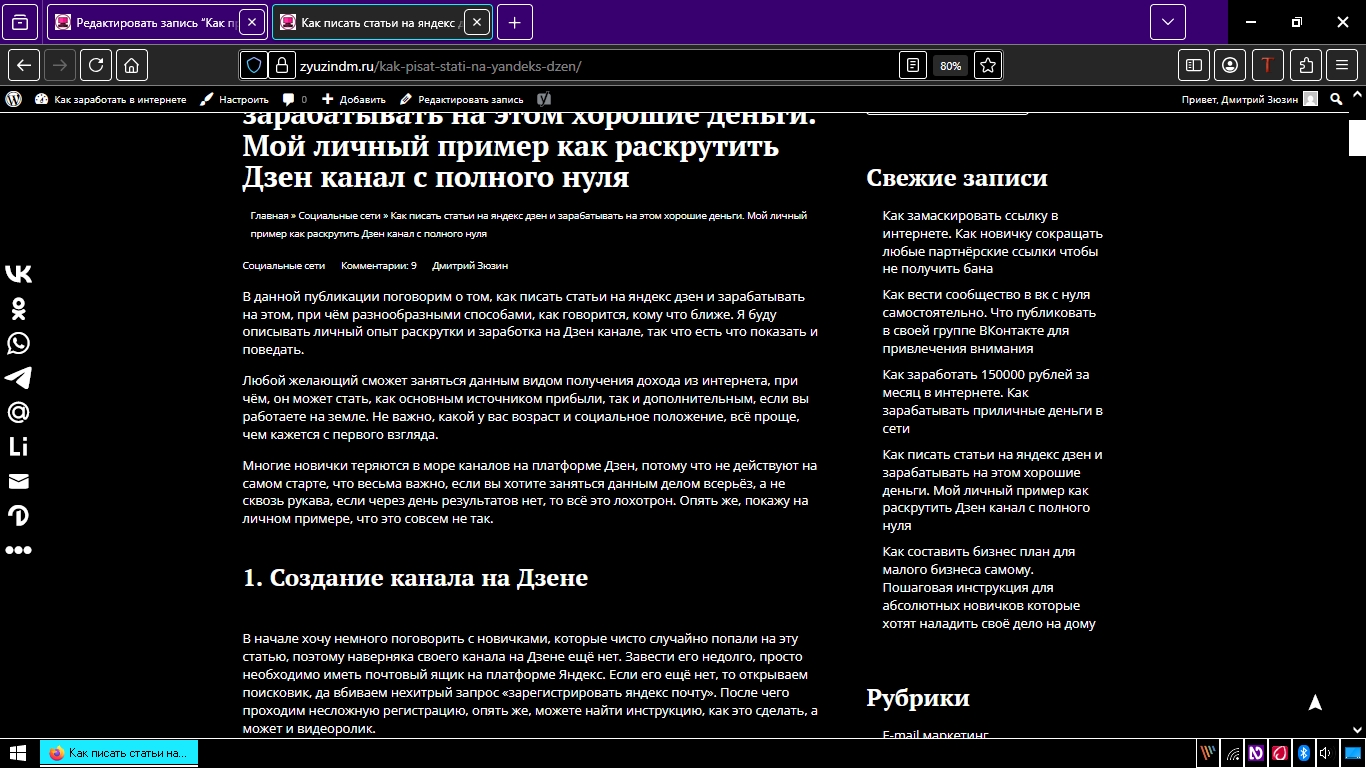Open recent post 'Как заработать 150000 рублей'
1366x768 pixels.
(992, 401)
